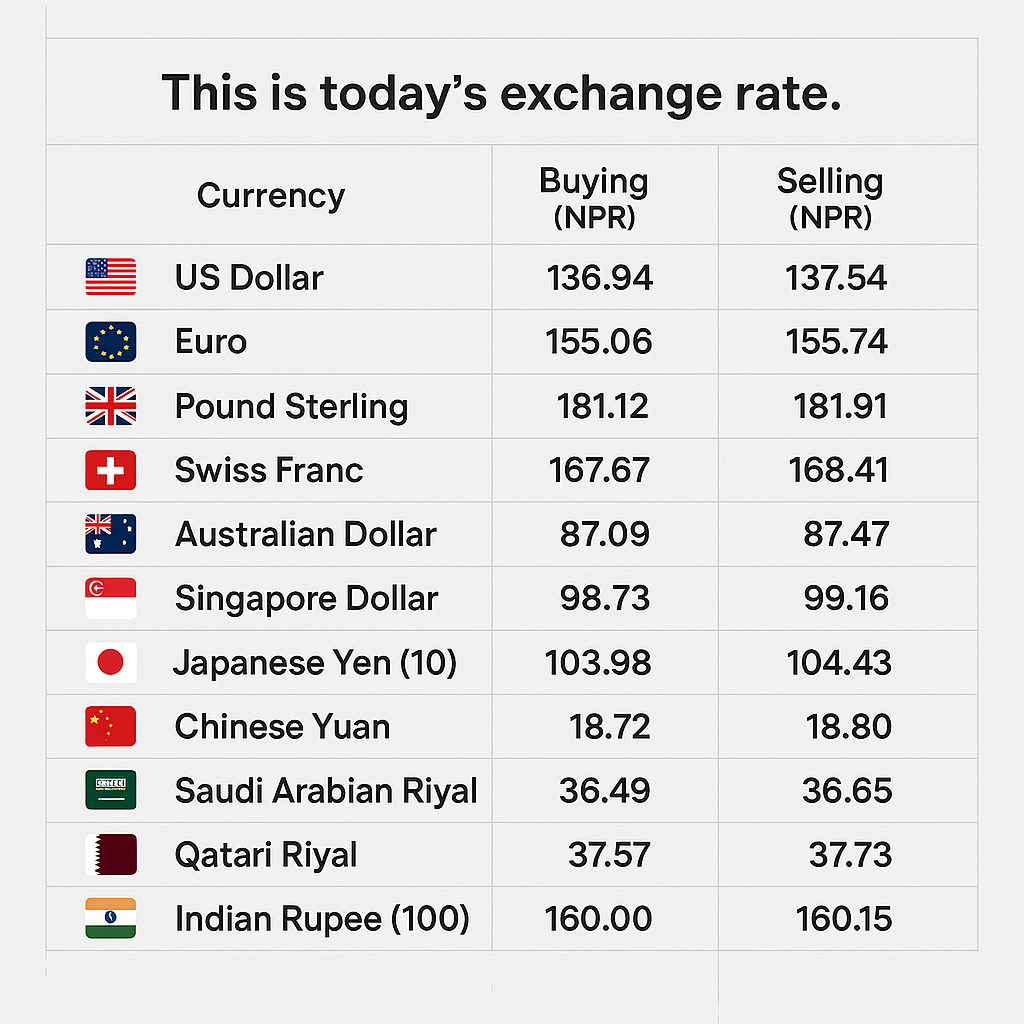Click the Japanese flag icon

(x=110, y=662)
